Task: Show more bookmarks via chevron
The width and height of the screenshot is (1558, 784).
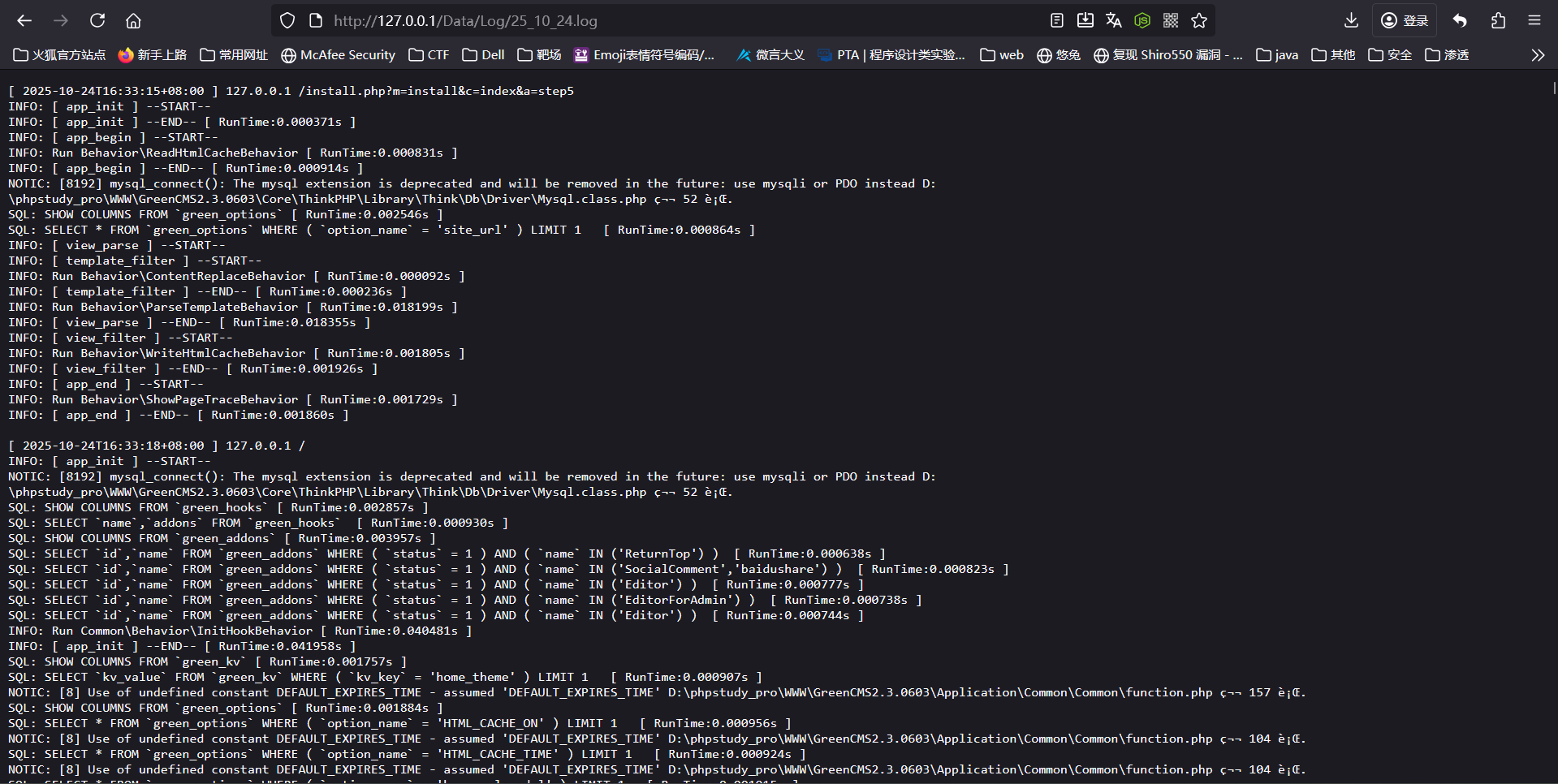Action: pyautogui.click(x=1538, y=55)
